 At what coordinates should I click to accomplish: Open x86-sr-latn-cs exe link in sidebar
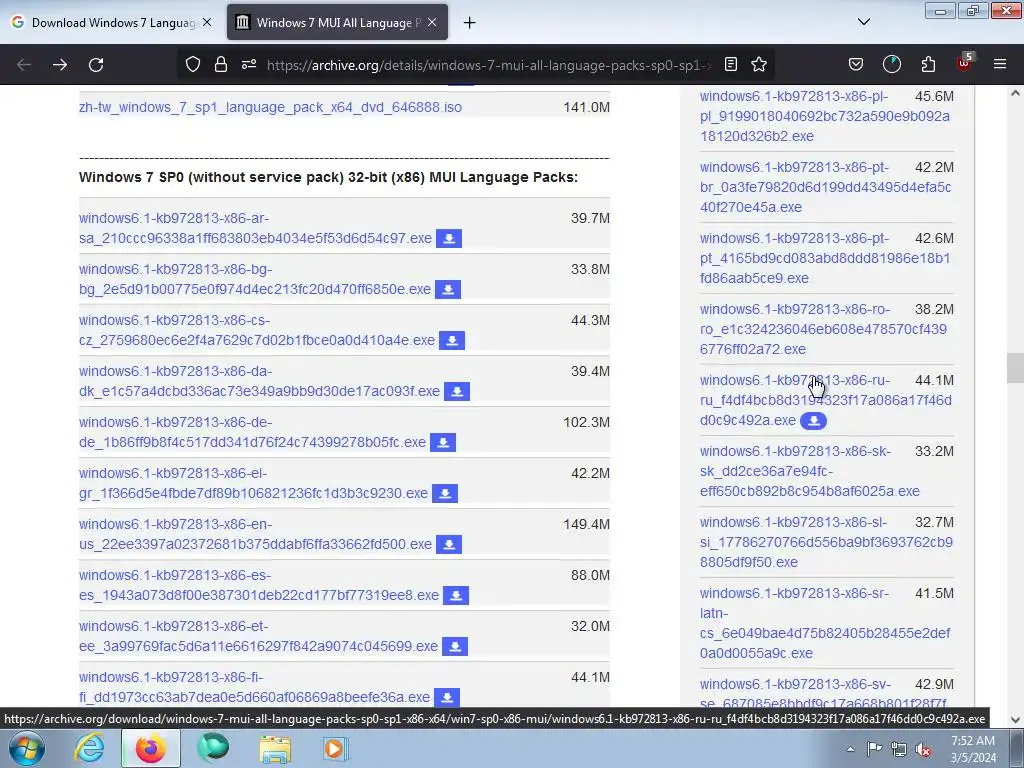click(x=825, y=623)
